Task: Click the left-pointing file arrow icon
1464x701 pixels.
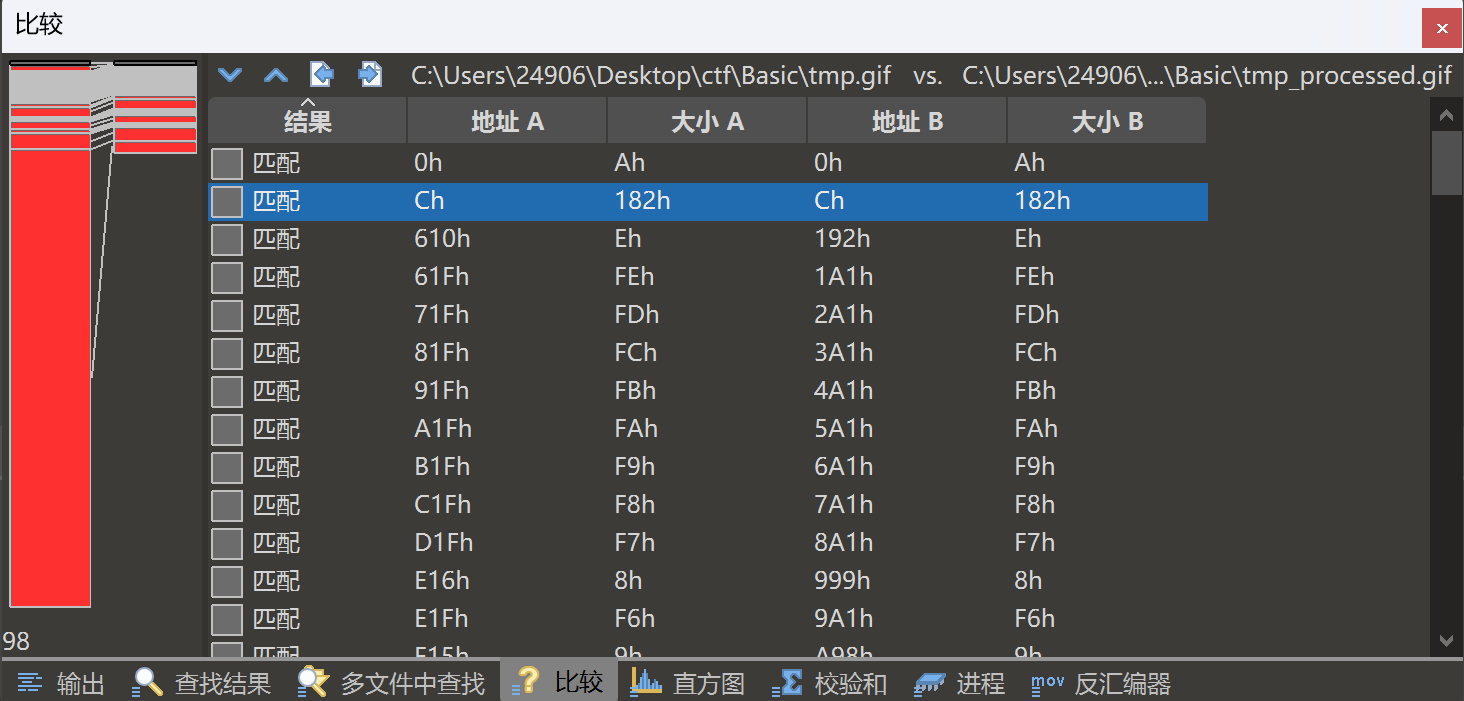Action: tap(322, 74)
